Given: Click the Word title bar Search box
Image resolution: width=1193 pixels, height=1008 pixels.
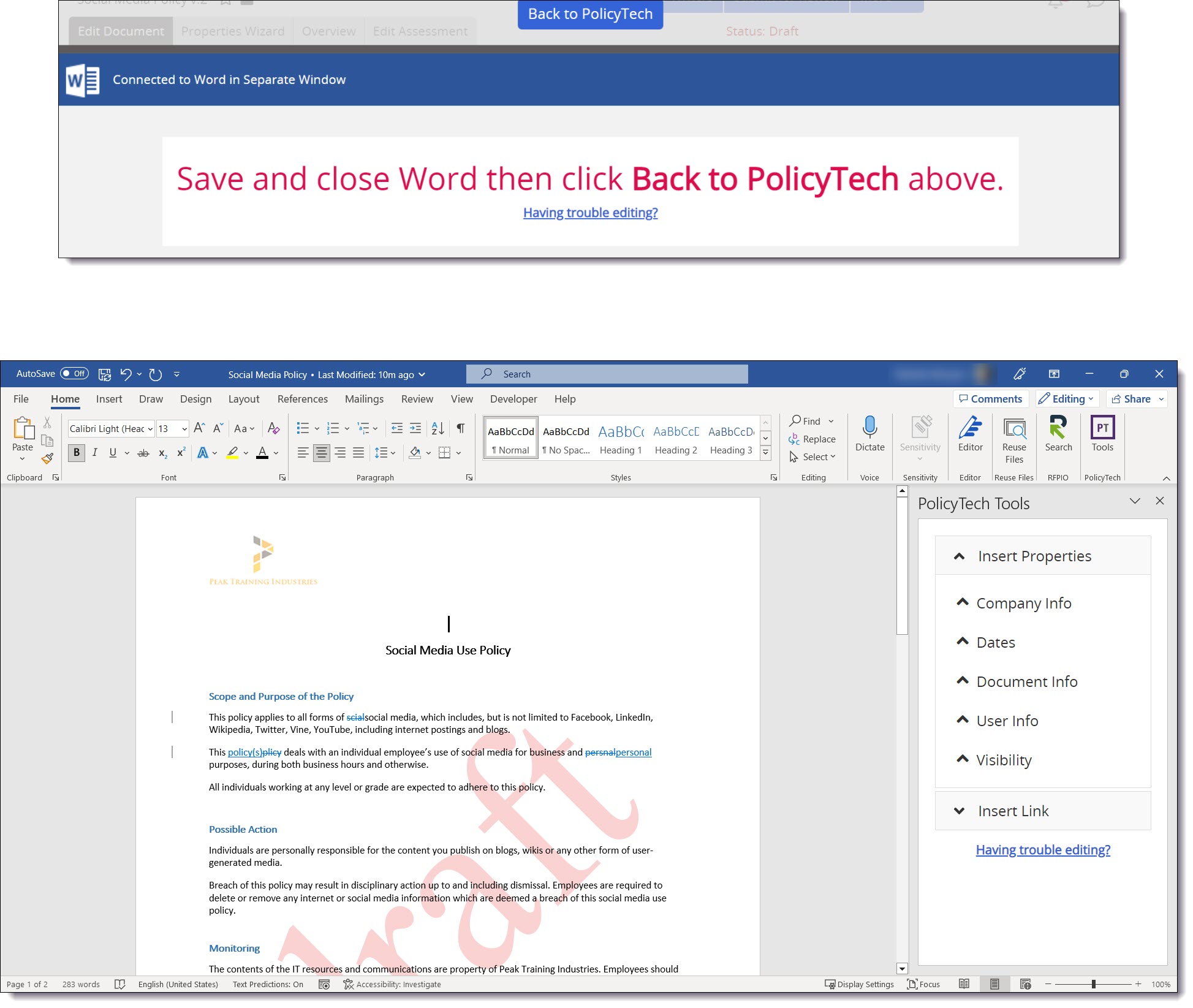Looking at the screenshot, I should (607, 374).
